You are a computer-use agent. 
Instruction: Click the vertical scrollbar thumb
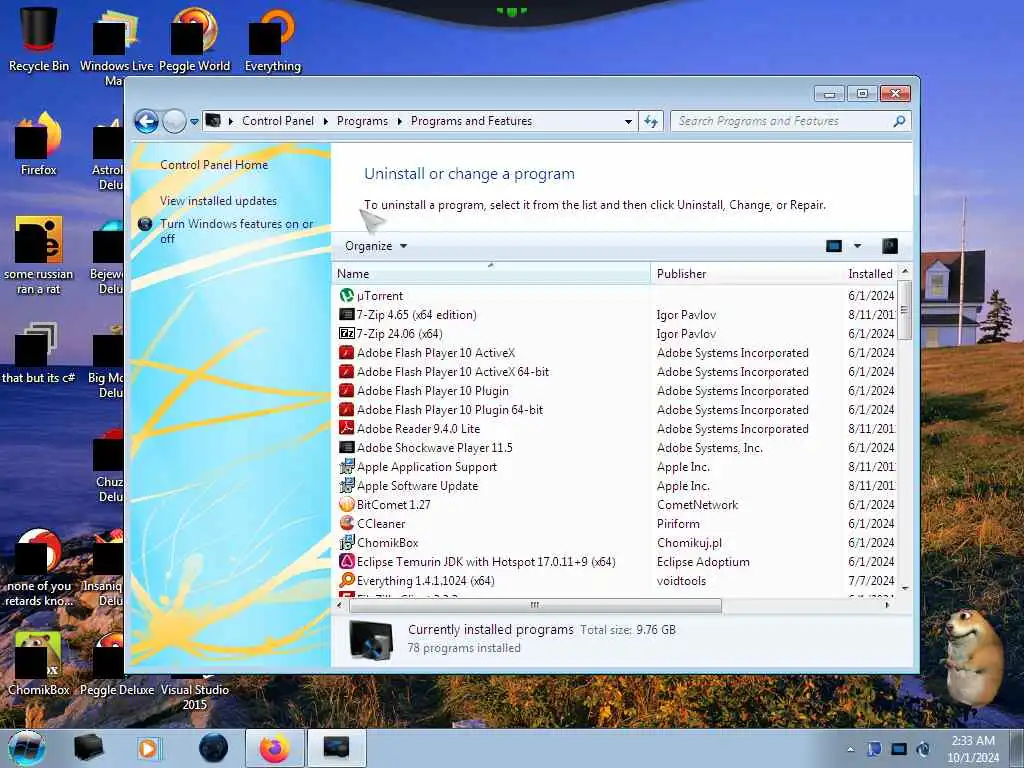[904, 310]
